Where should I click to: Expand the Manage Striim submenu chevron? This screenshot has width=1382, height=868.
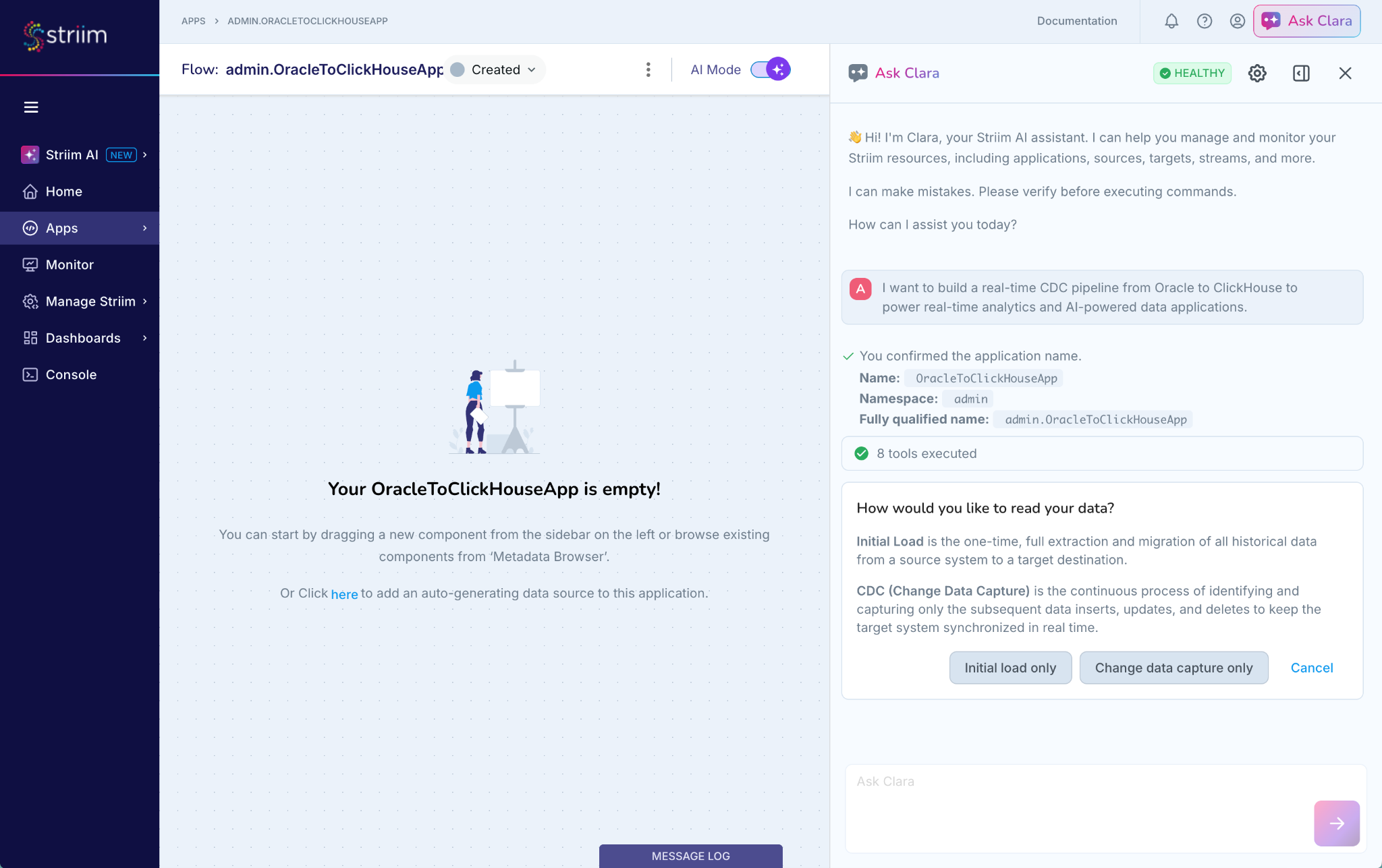click(145, 301)
